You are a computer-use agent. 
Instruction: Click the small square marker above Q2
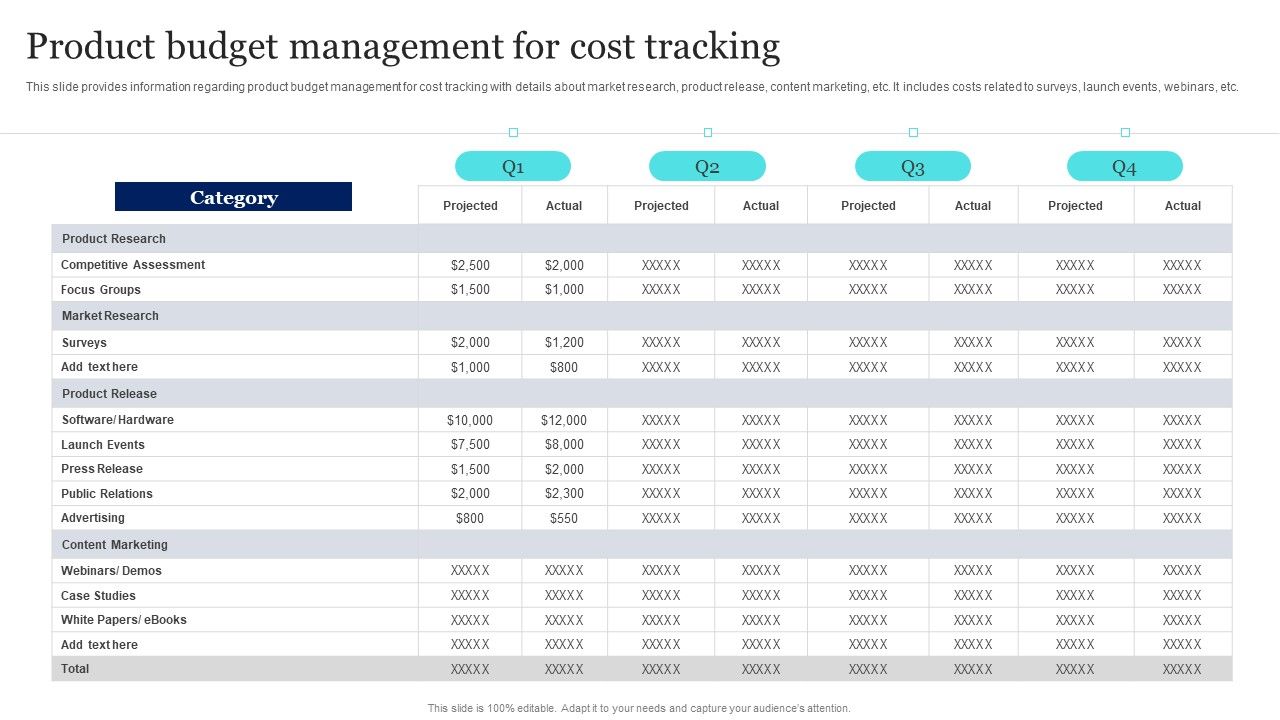707,132
